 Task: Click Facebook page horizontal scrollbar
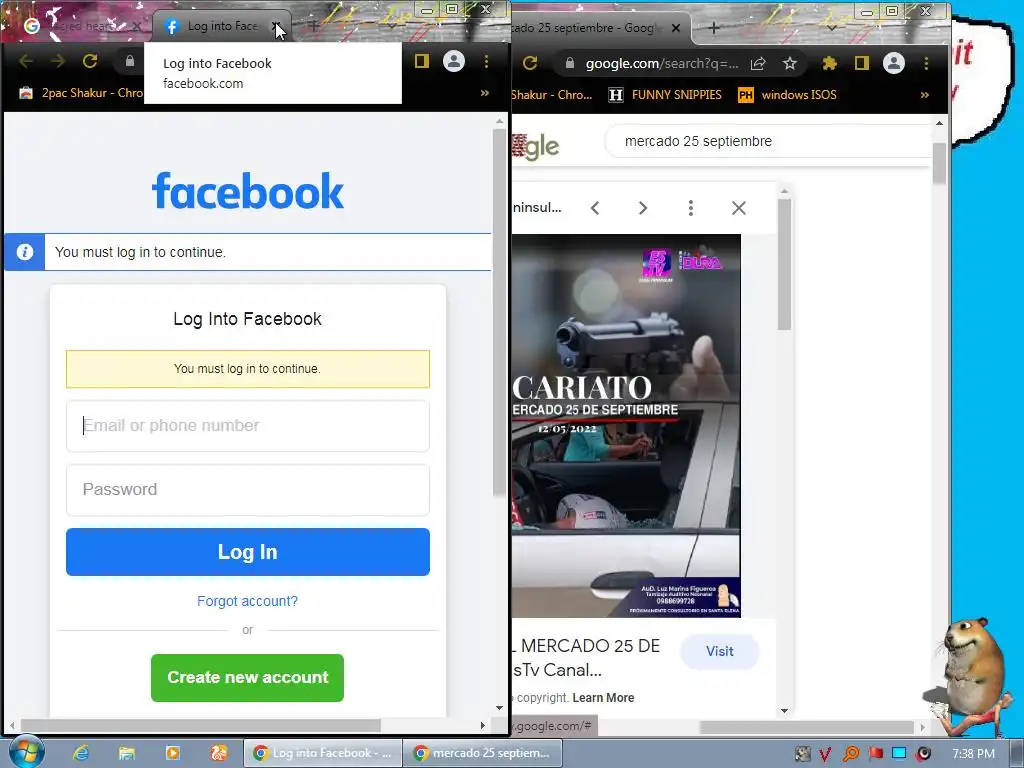(x=201, y=726)
